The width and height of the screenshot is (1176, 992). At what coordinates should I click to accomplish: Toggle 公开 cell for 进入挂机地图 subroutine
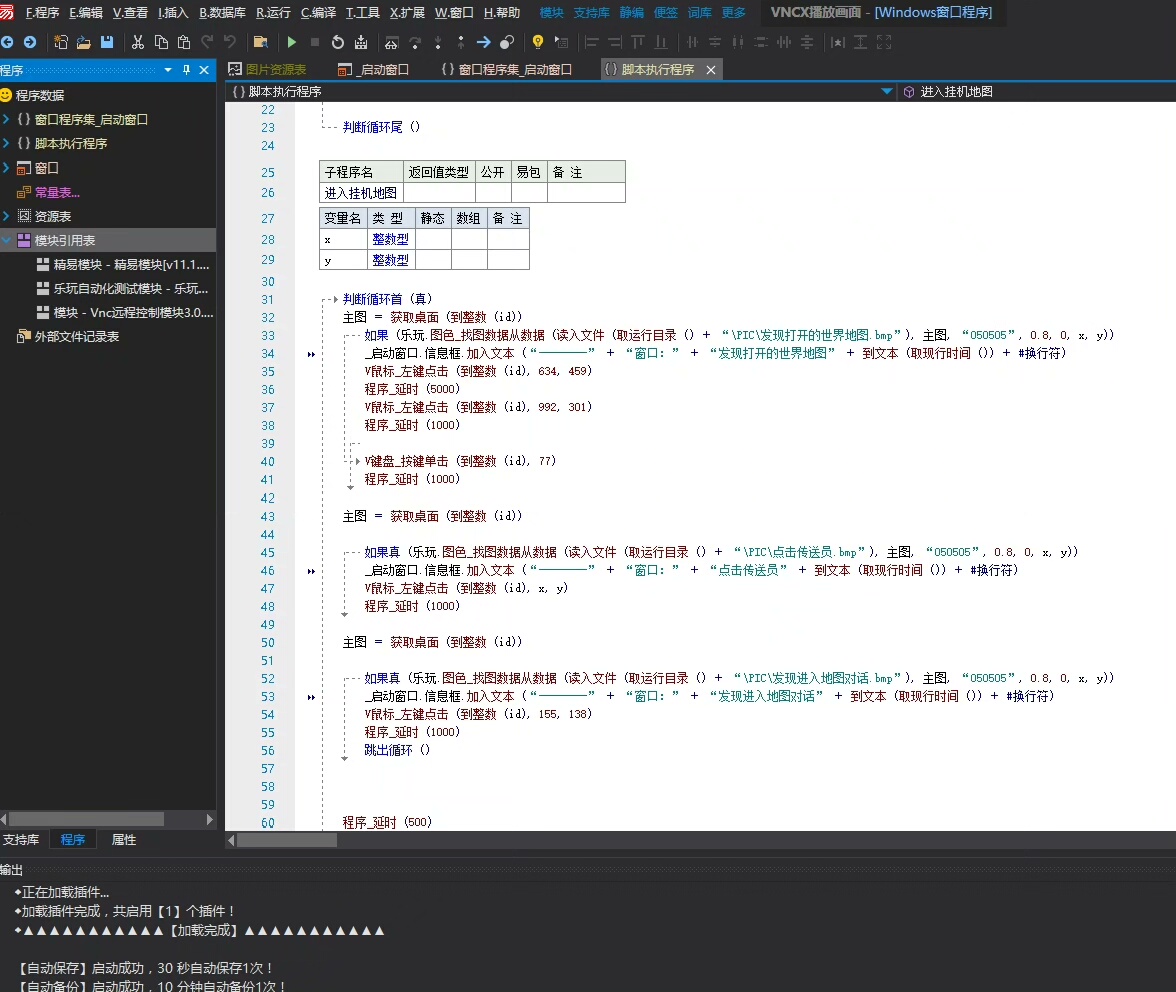tap(493, 193)
